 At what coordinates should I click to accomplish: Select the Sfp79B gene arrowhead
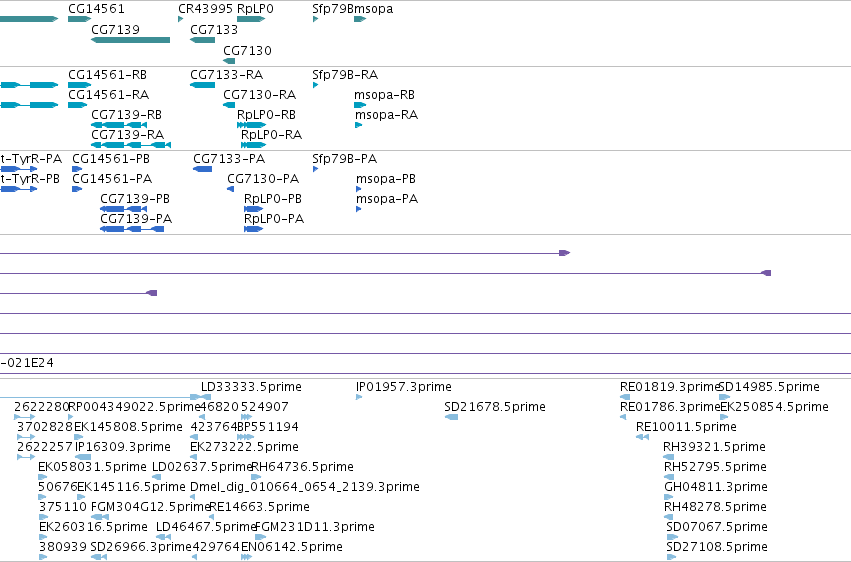click(315, 19)
